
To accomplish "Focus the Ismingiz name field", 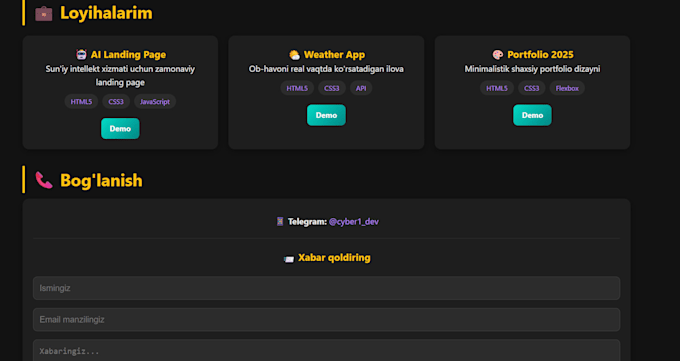I will tap(327, 288).
